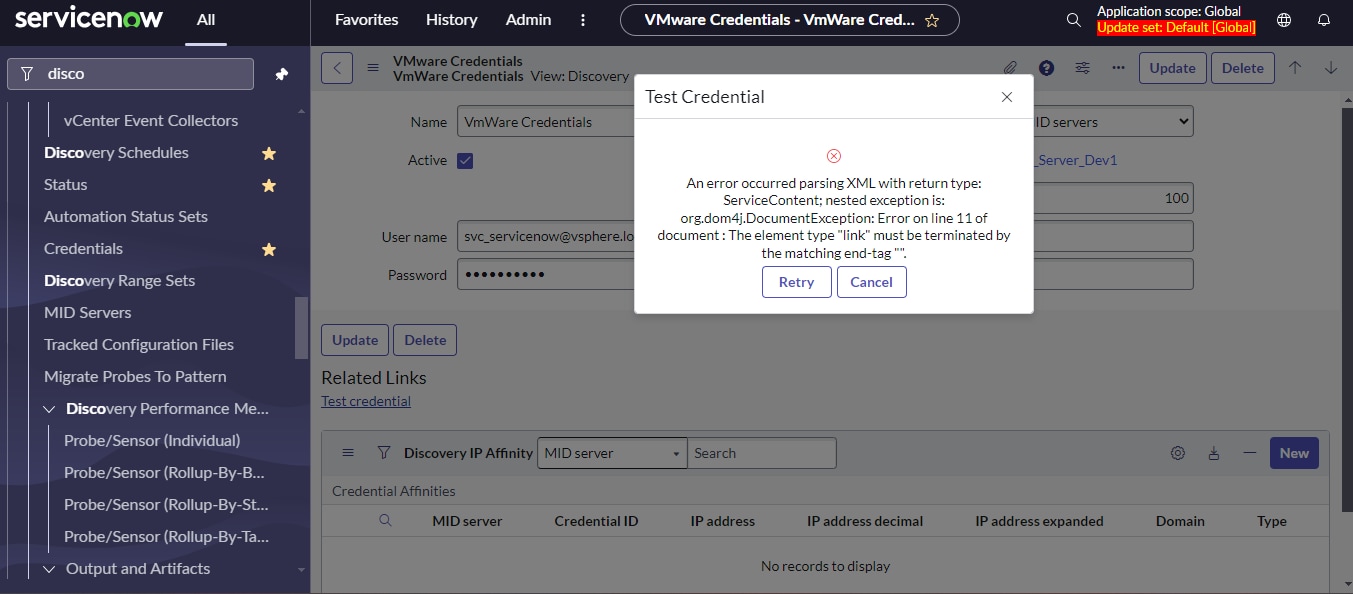Click the attachment paperclip icon

pyautogui.click(x=1011, y=68)
